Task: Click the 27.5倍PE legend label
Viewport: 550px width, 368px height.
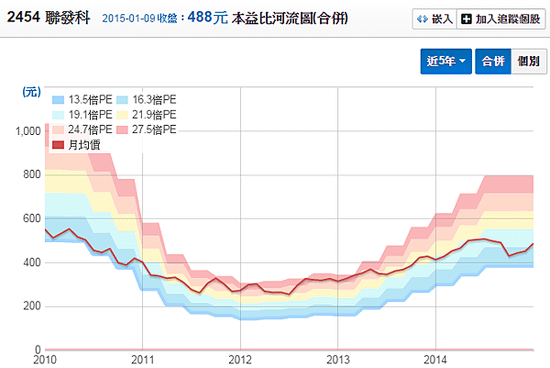Action: [x=154, y=130]
